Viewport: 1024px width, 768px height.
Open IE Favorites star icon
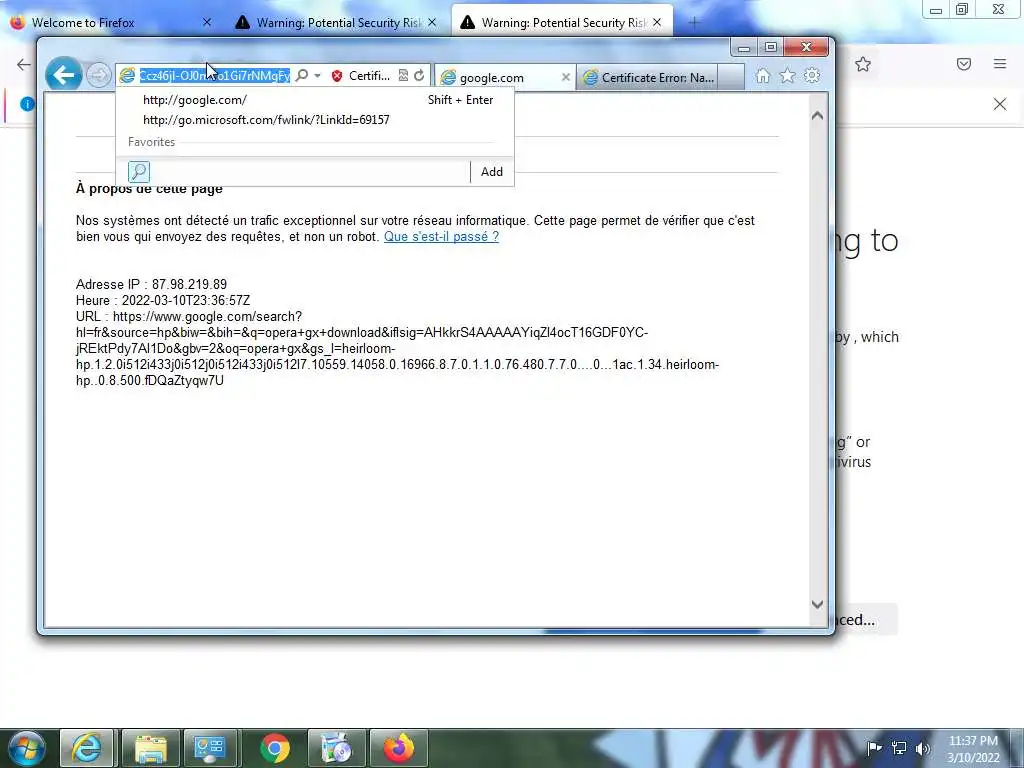coord(788,76)
